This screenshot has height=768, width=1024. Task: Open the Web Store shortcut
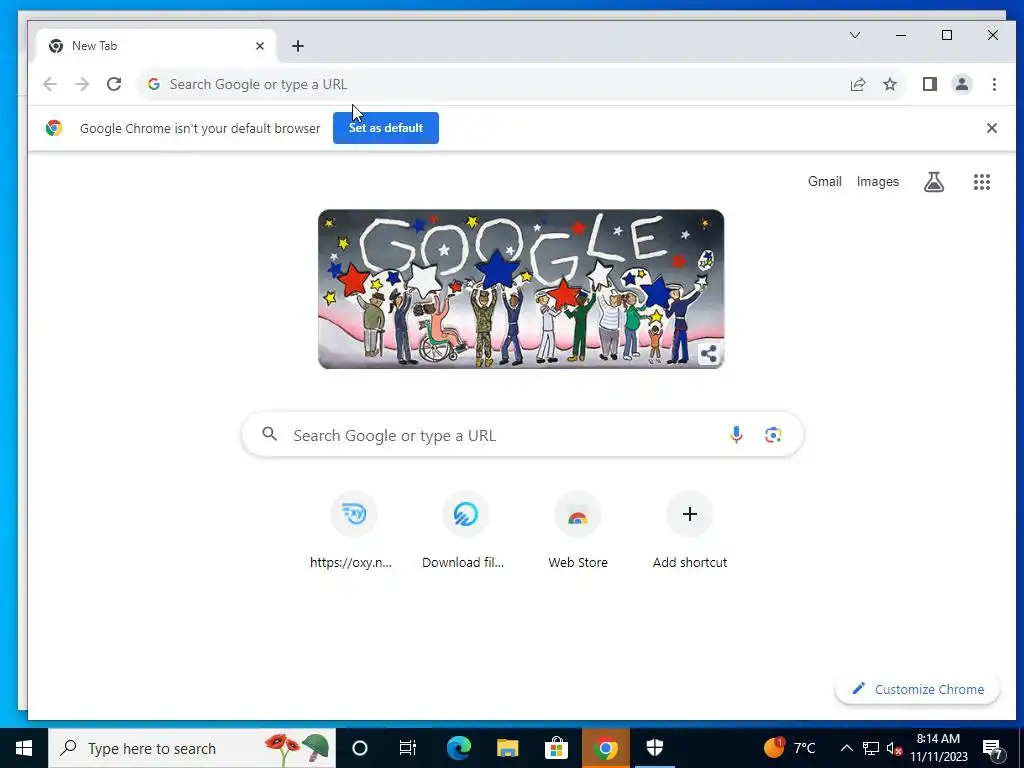[577, 530]
